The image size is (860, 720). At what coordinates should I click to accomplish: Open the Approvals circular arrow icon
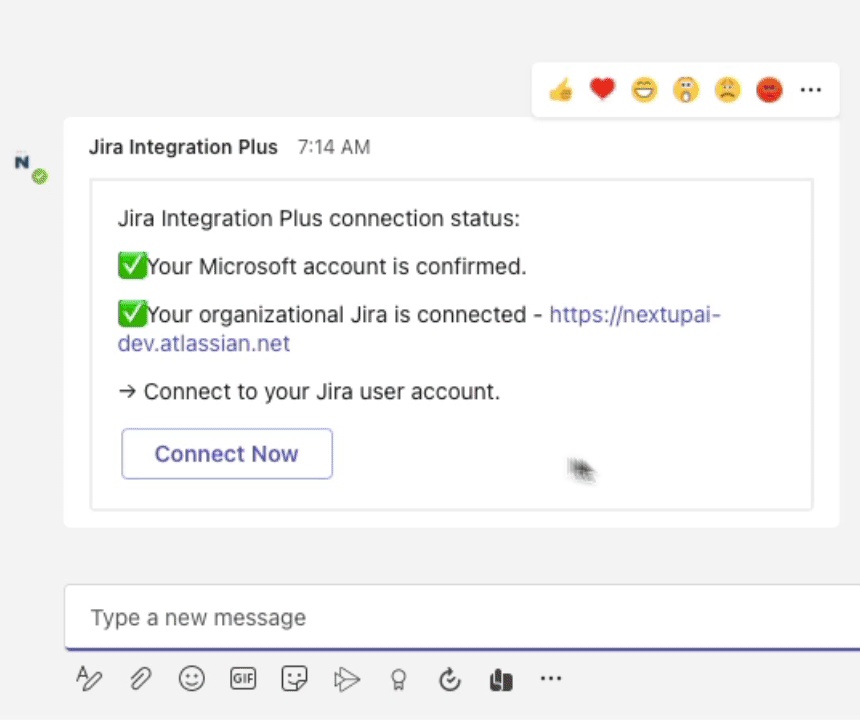450,679
